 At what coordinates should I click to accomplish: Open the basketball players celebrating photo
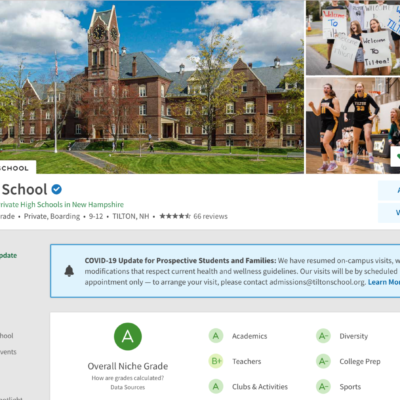pyautogui.click(x=353, y=125)
